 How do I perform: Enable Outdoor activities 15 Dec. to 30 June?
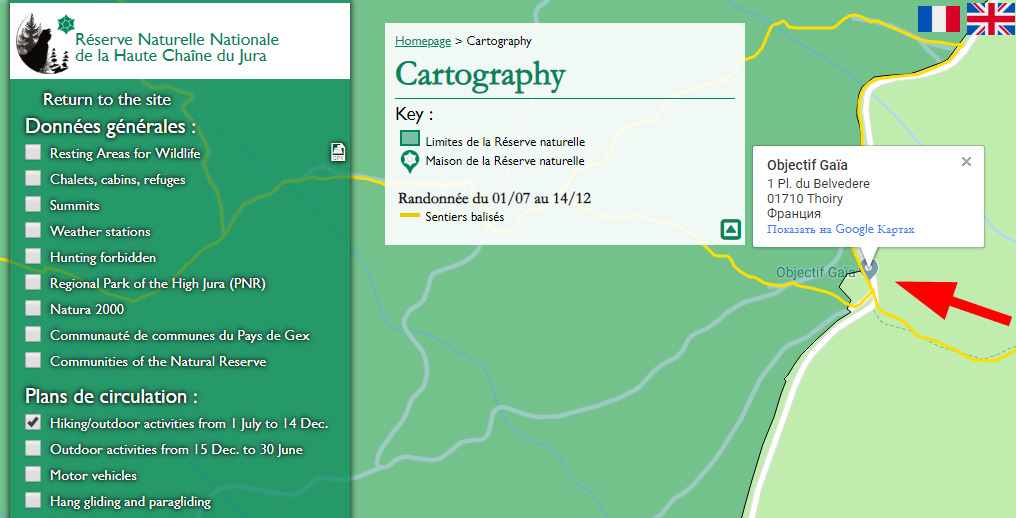pos(33,448)
